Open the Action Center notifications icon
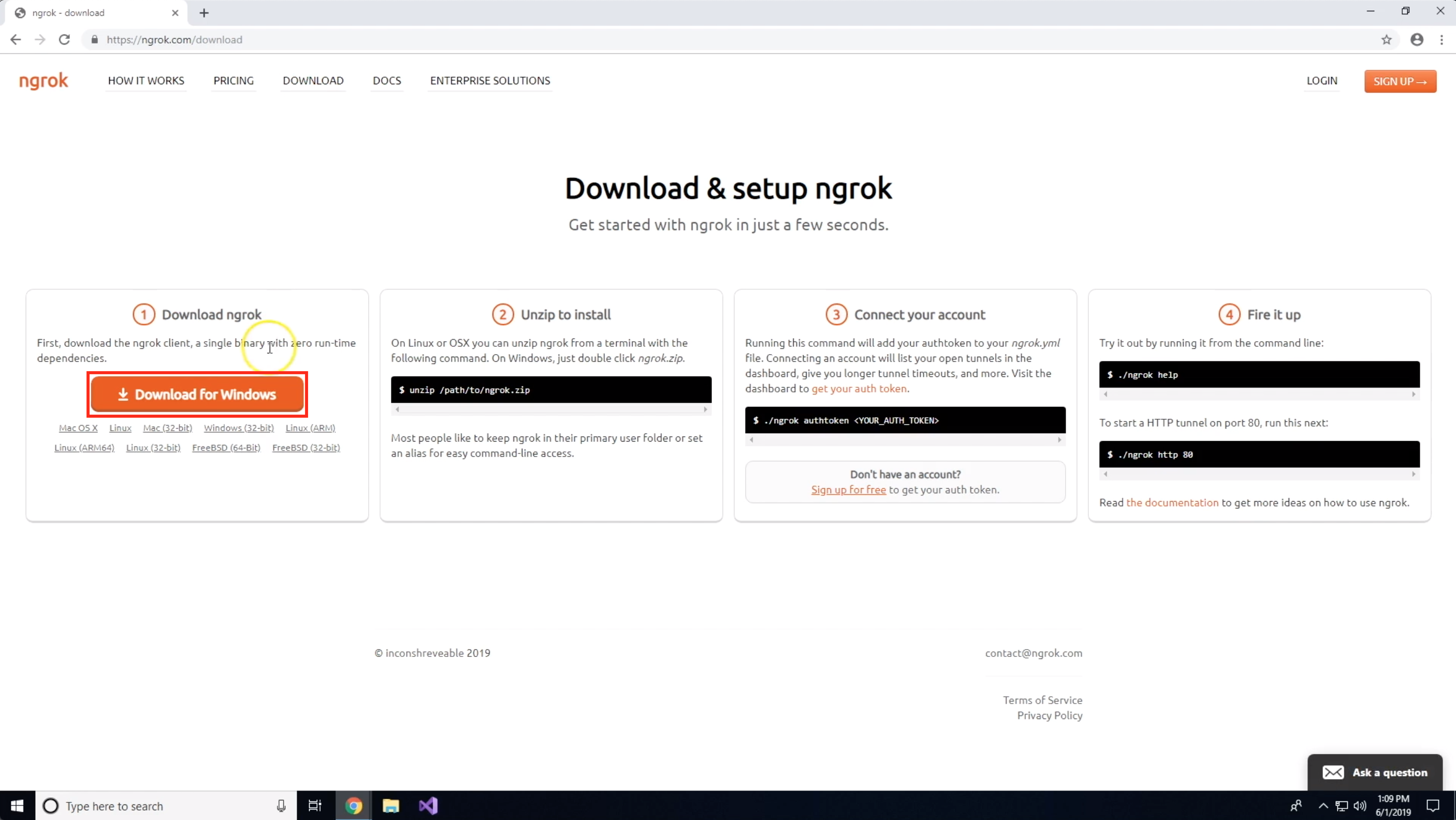This screenshot has width=1456, height=820. (x=1433, y=806)
